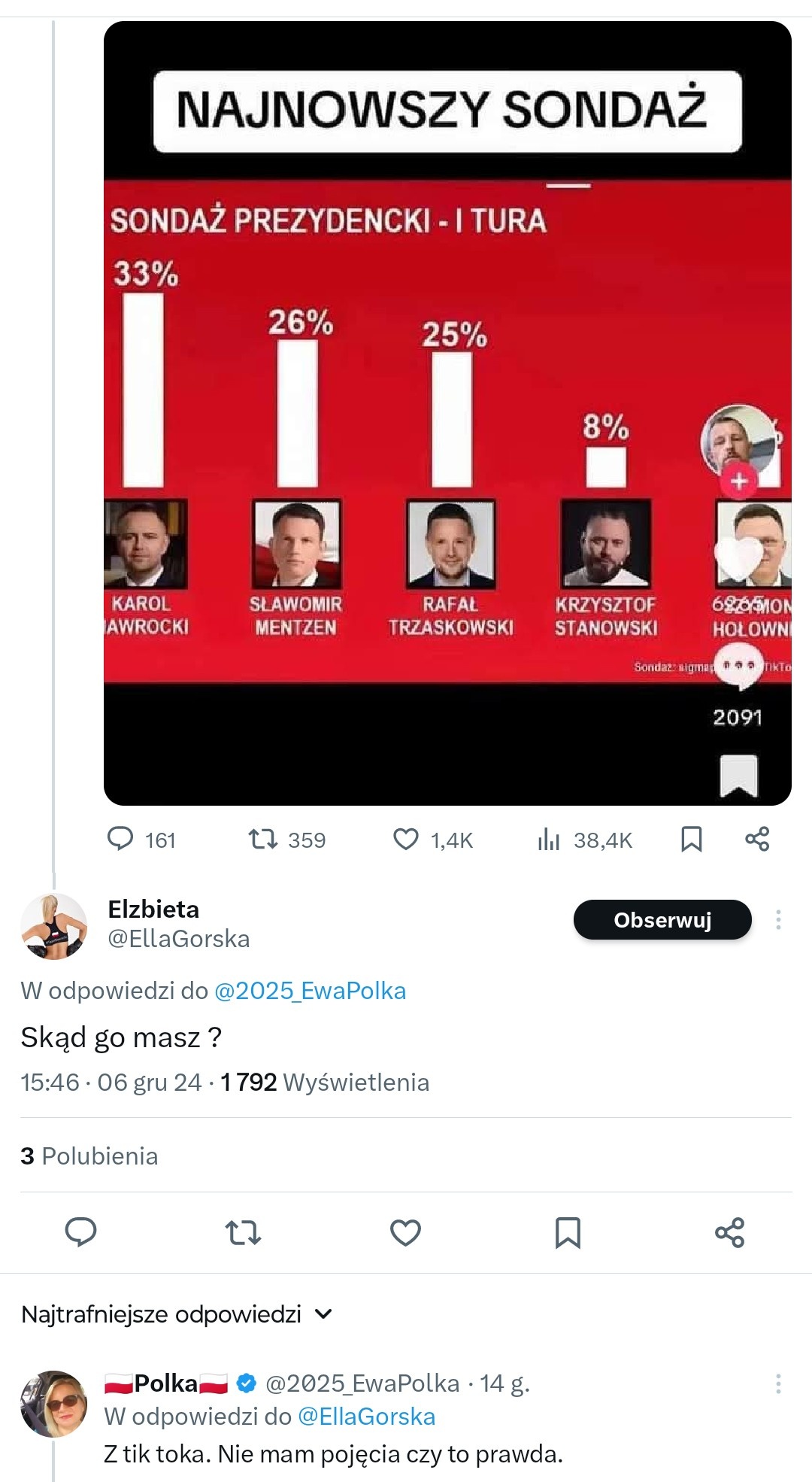812x1482 pixels.
Task: Share the poll tweet under the image
Action: click(757, 839)
